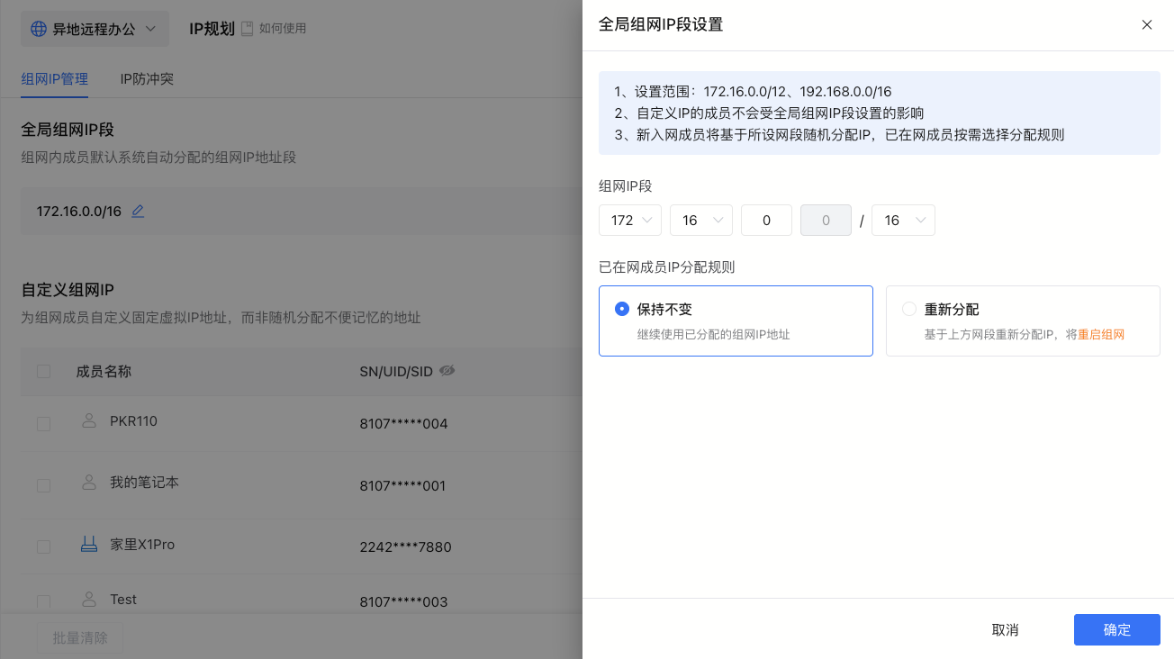Click the third octet input field showing 0
1174x659 pixels.
coord(767,220)
